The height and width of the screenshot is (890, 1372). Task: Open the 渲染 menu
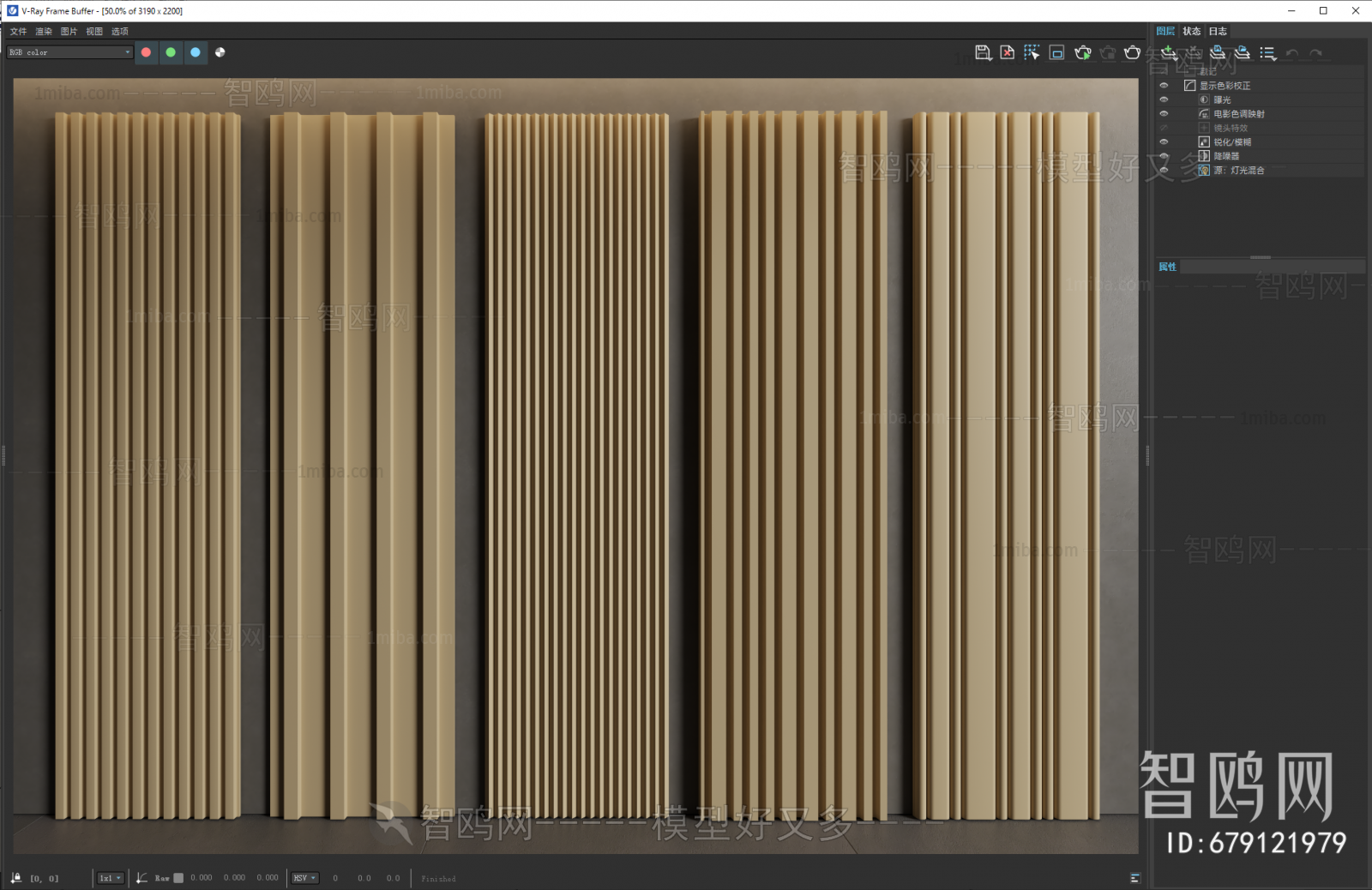tap(44, 32)
